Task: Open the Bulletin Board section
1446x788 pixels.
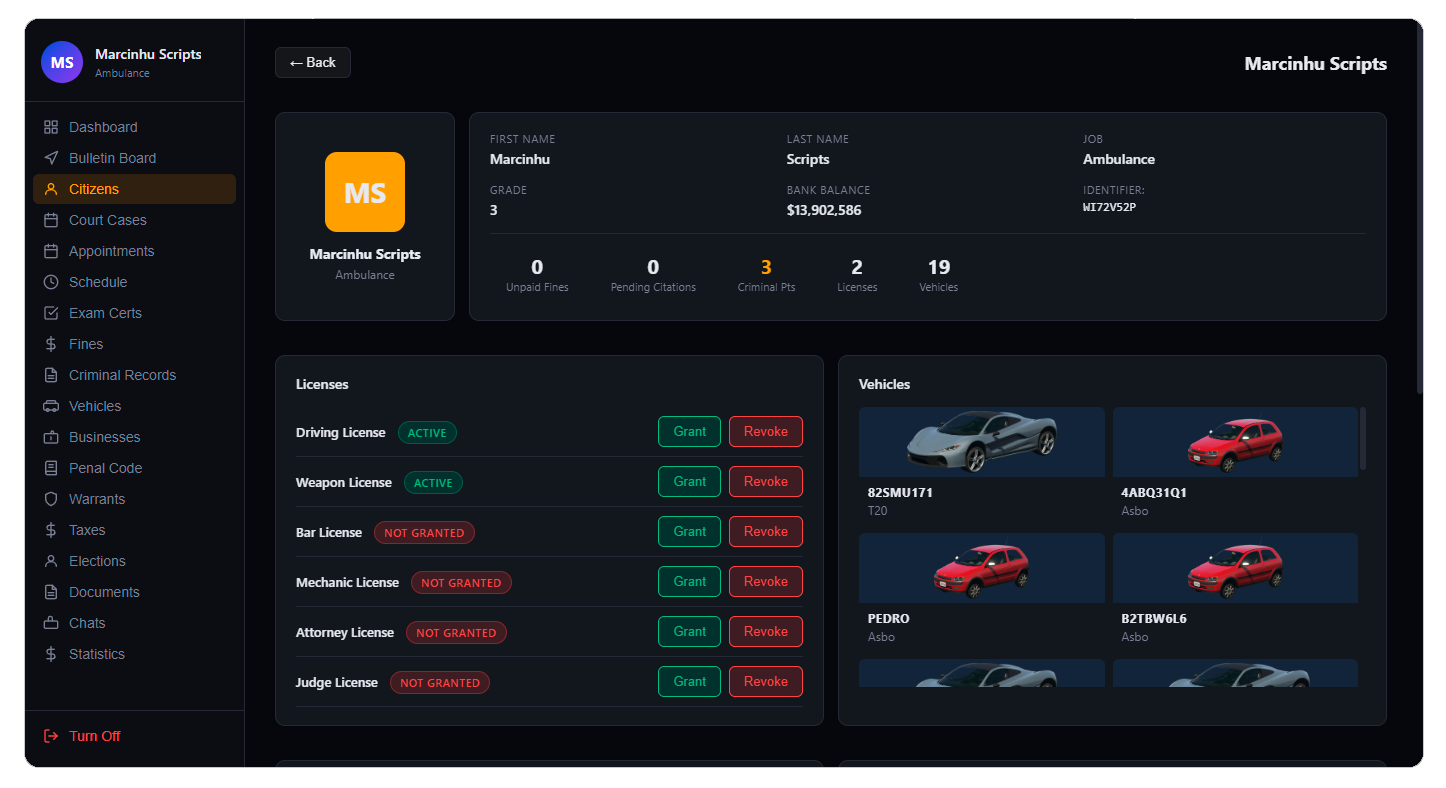Action: [x=134, y=158]
